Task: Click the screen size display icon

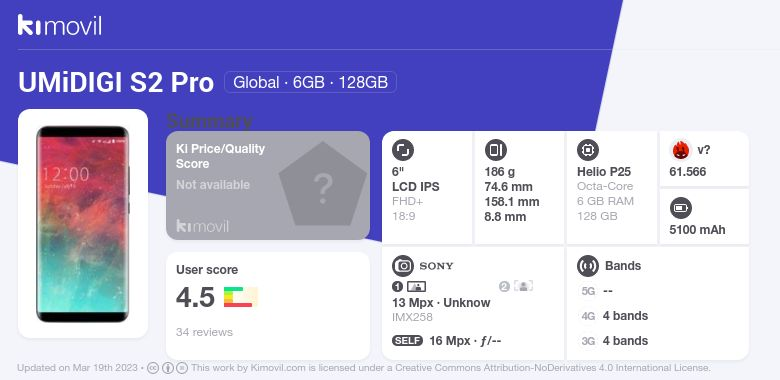Action: tap(403, 150)
